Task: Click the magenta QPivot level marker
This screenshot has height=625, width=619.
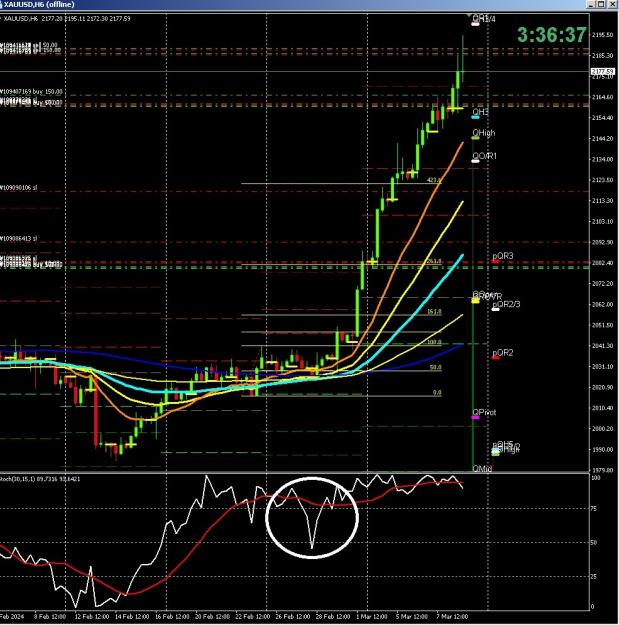Action: 475,417
